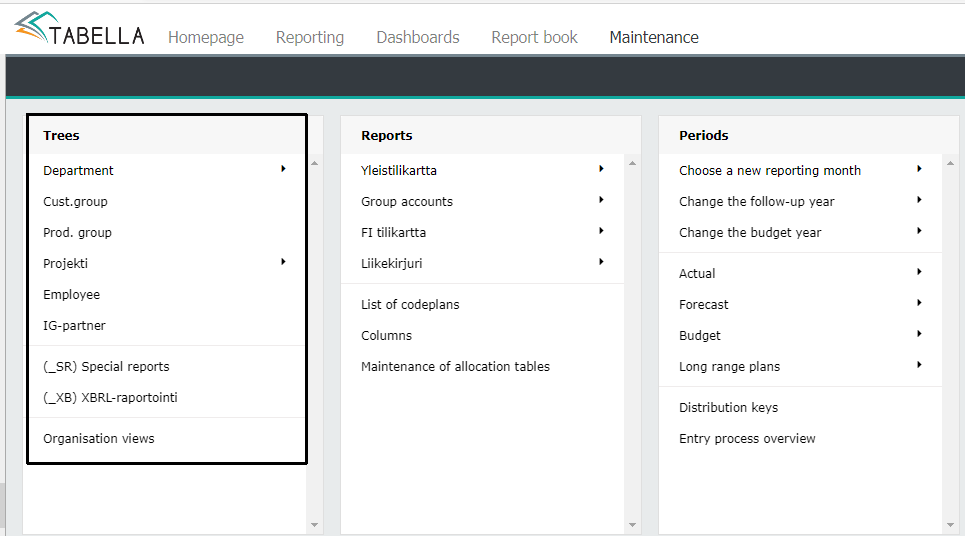965x536 pixels.
Task: Open the Reporting menu tab
Action: click(x=310, y=38)
